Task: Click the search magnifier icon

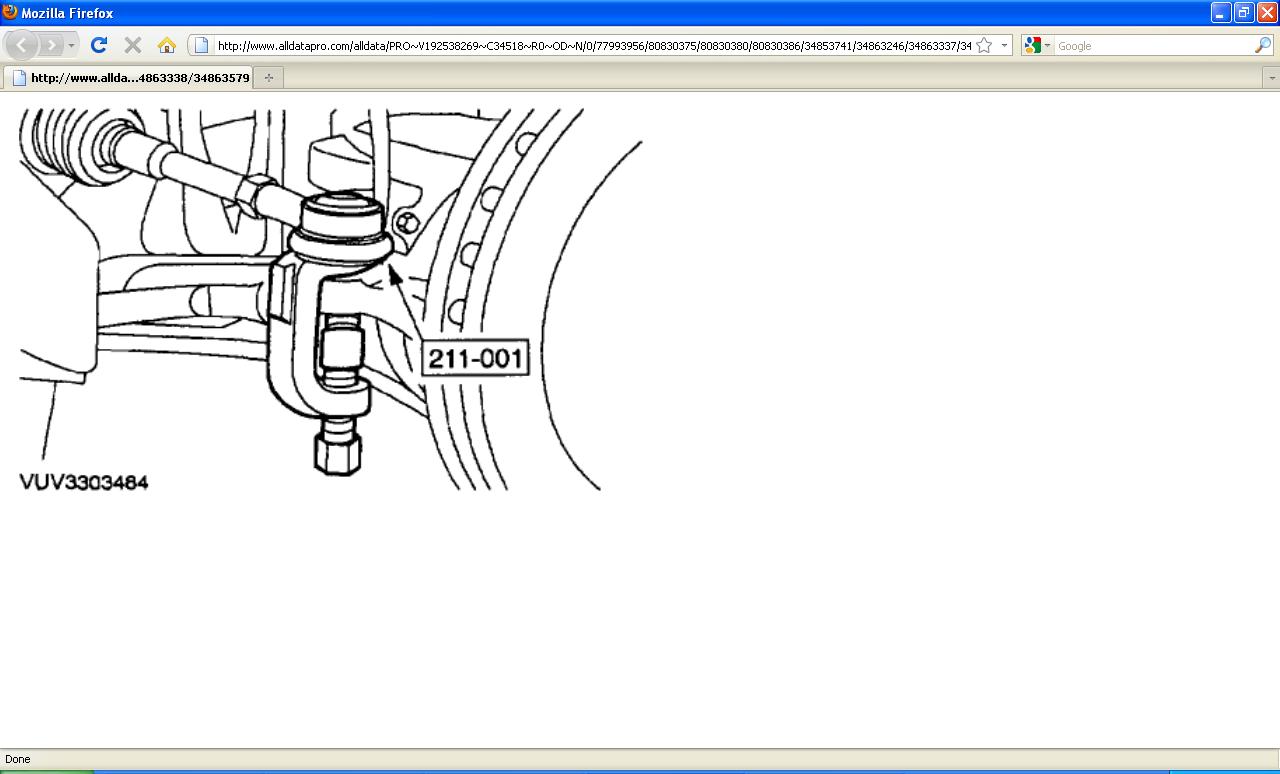Action: (1263, 46)
